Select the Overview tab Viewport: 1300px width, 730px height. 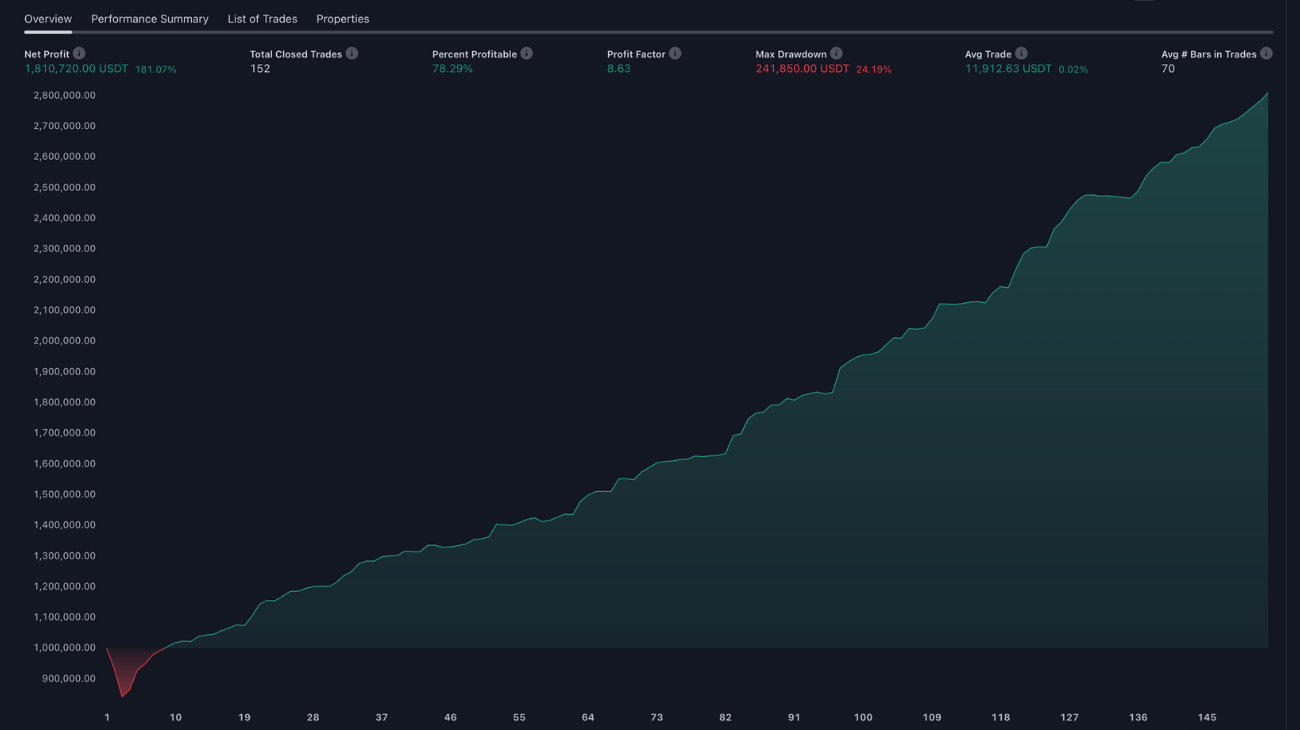click(48, 19)
